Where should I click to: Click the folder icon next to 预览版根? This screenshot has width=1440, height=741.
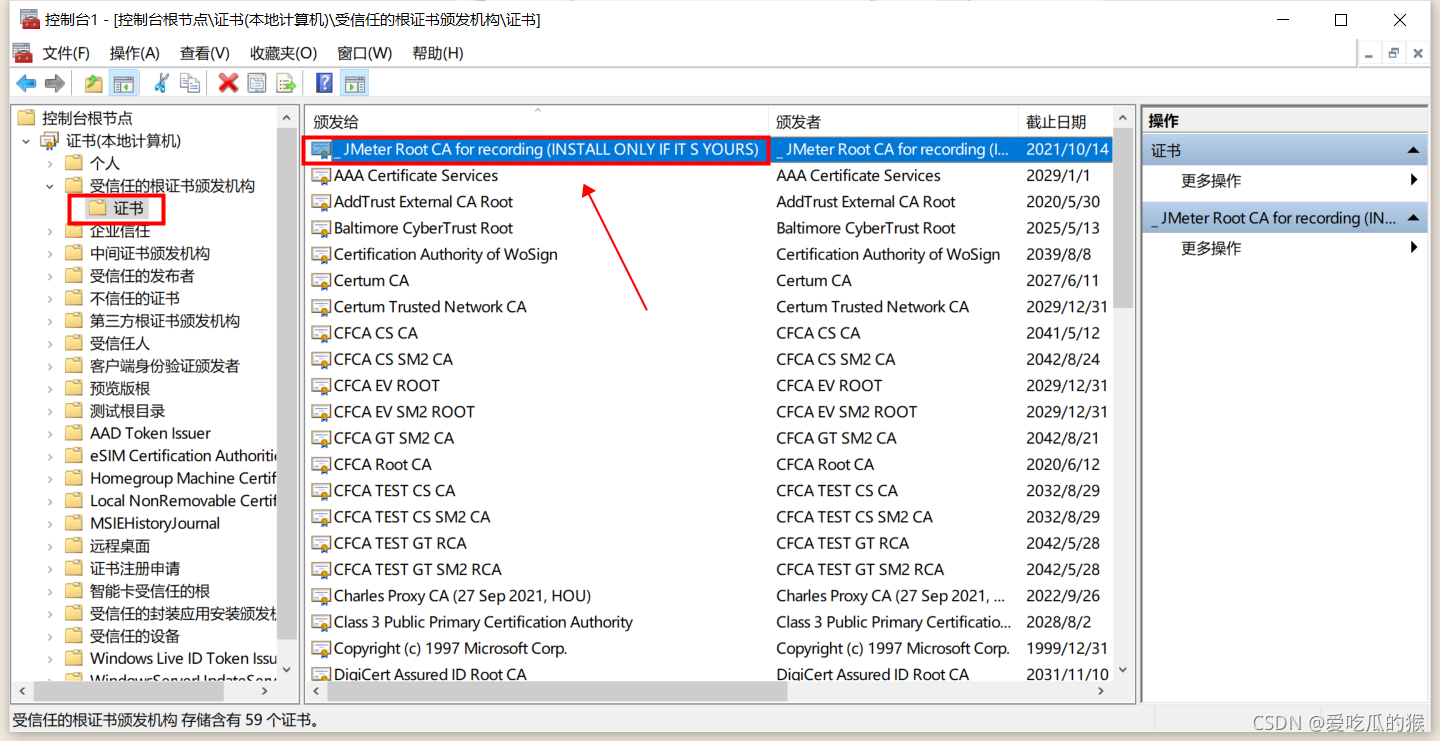tap(74, 388)
